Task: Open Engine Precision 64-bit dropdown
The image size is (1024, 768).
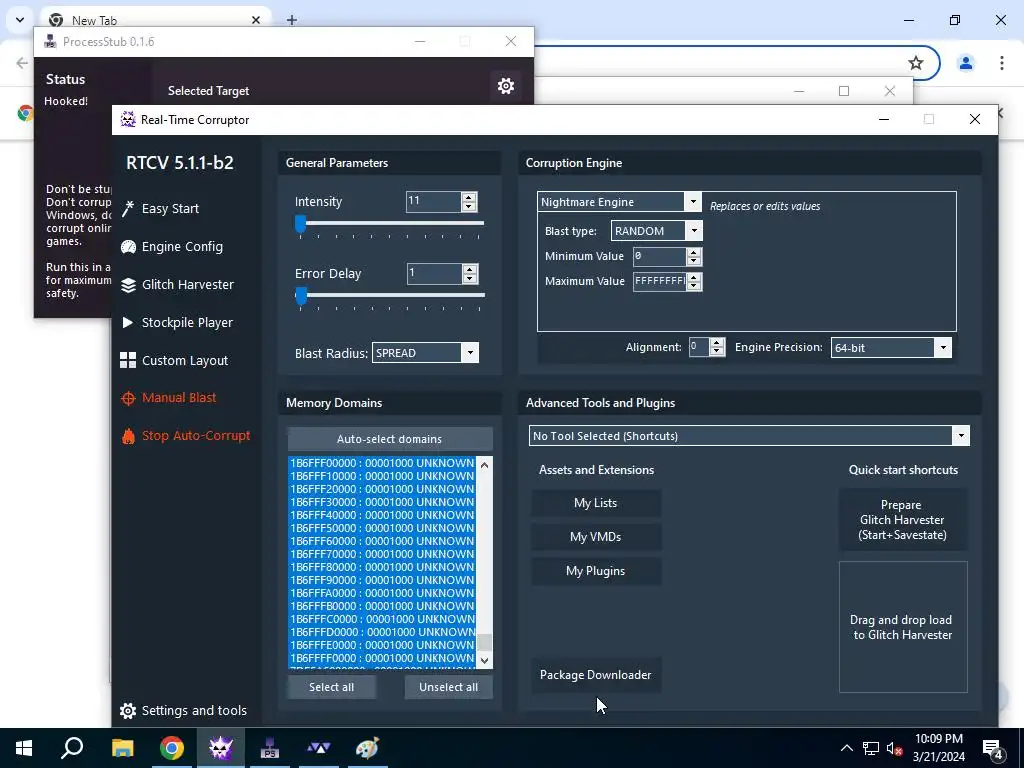Action: [x=943, y=347]
